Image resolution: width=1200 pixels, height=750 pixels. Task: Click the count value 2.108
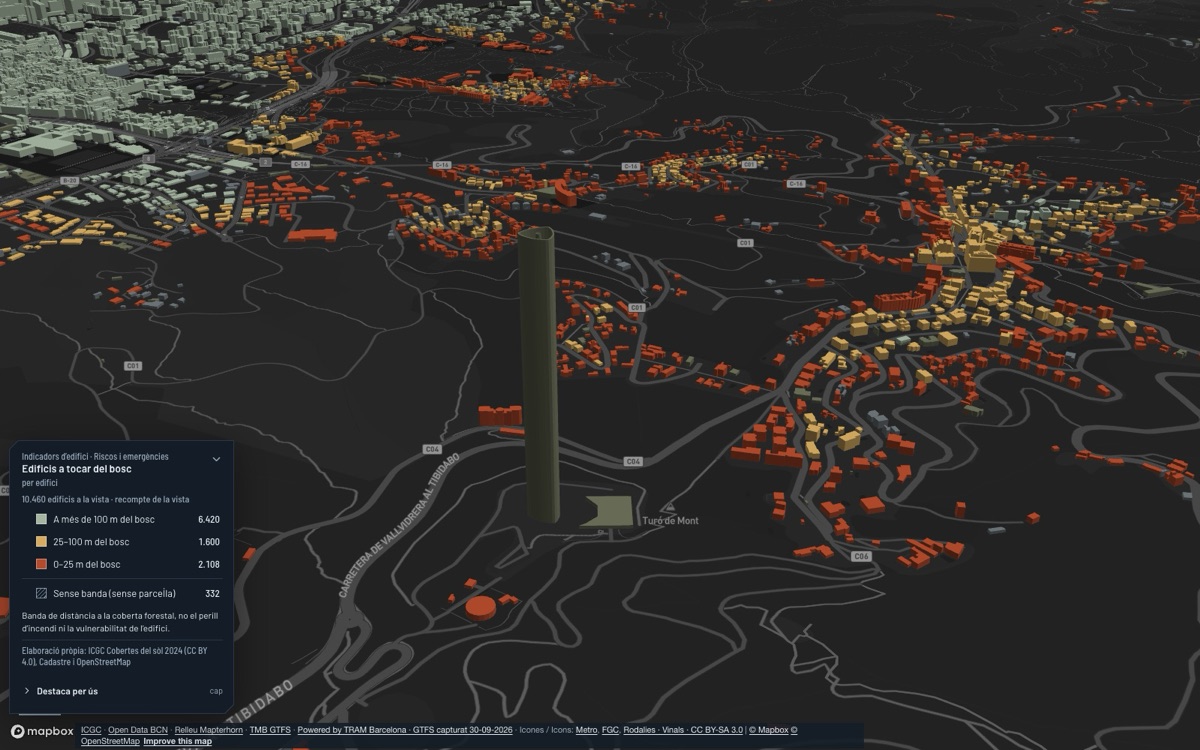(x=208, y=564)
